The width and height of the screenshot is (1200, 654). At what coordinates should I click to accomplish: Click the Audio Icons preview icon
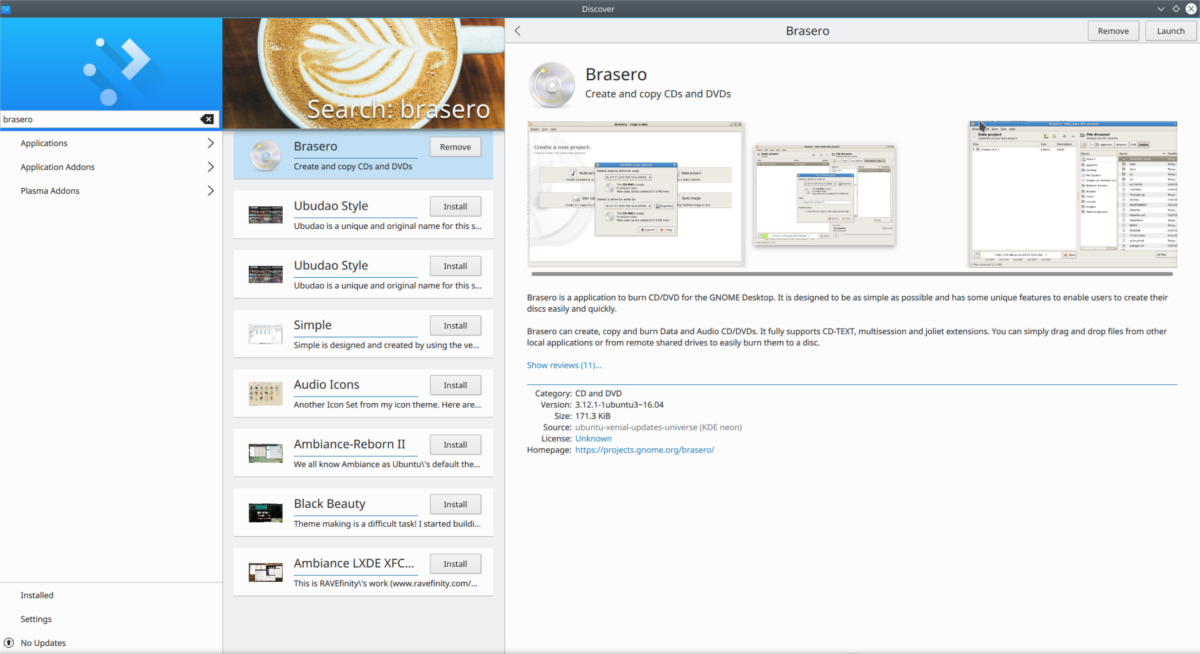pos(265,394)
